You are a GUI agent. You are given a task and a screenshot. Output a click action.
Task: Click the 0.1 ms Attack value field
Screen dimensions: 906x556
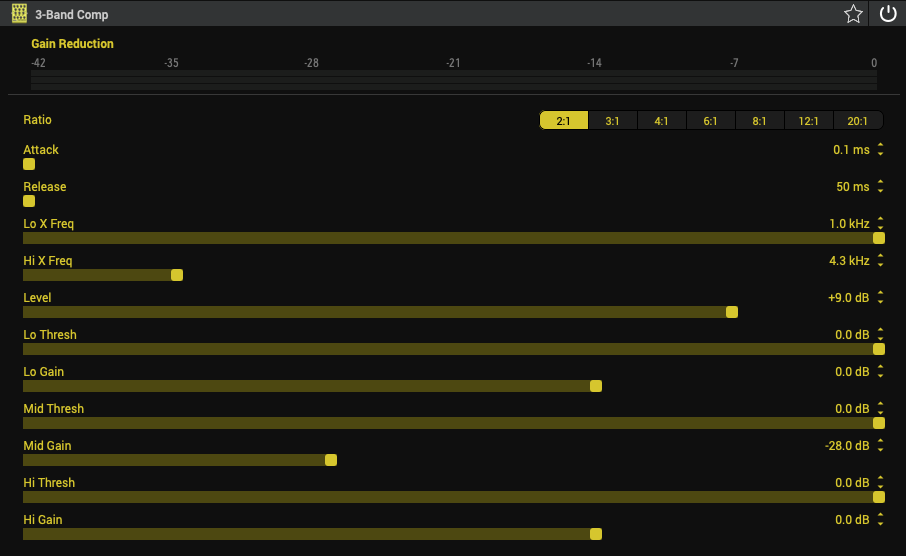click(x=850, y=150)
